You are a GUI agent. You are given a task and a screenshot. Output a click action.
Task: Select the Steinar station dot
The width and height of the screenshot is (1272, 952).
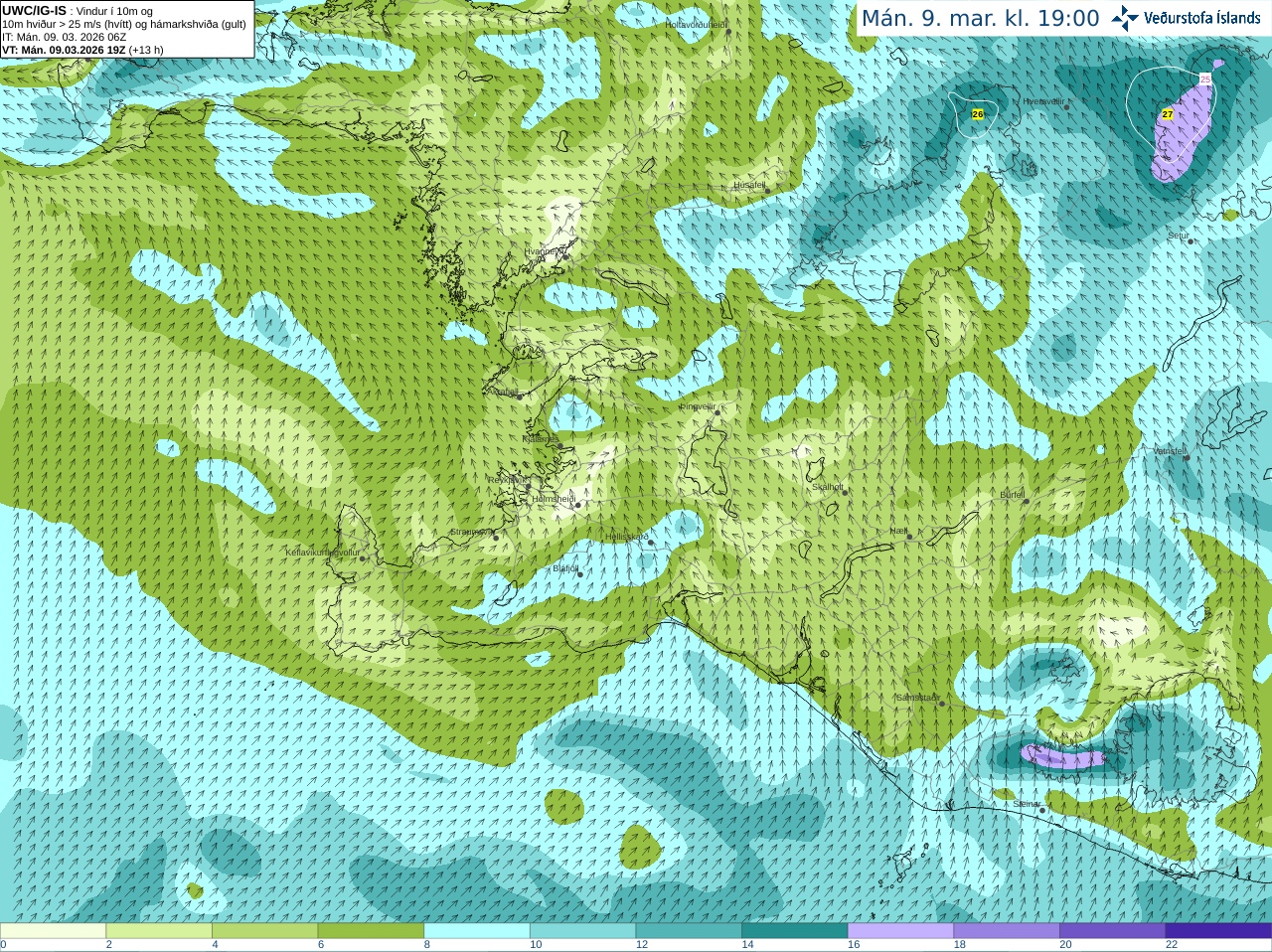tap(1042, 810)
